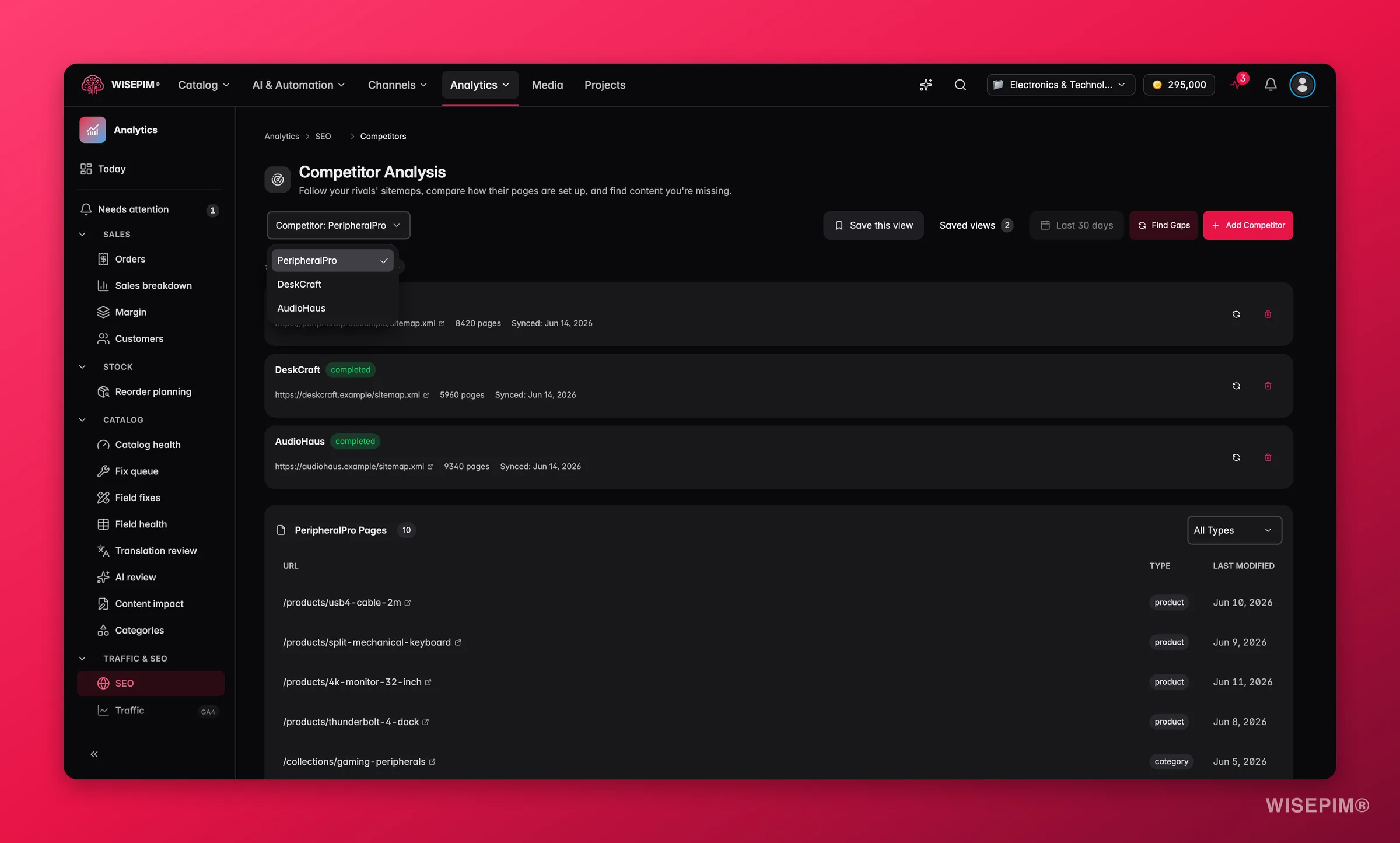Open the 295,000 credits balance
The image size is (1400, 843).
point(1179,85)
